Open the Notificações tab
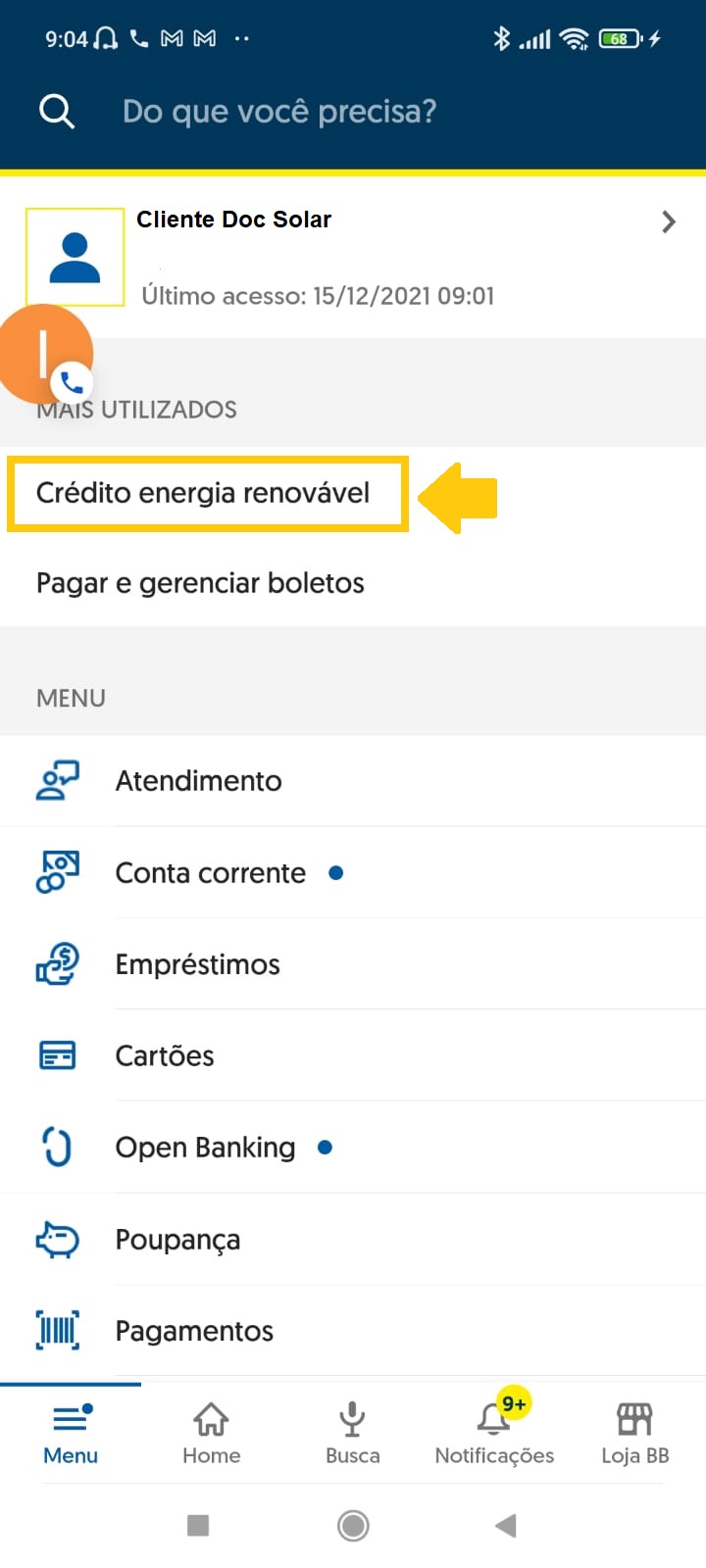Viewport: 706px width, 1568px height. (x=494, y=1433)
